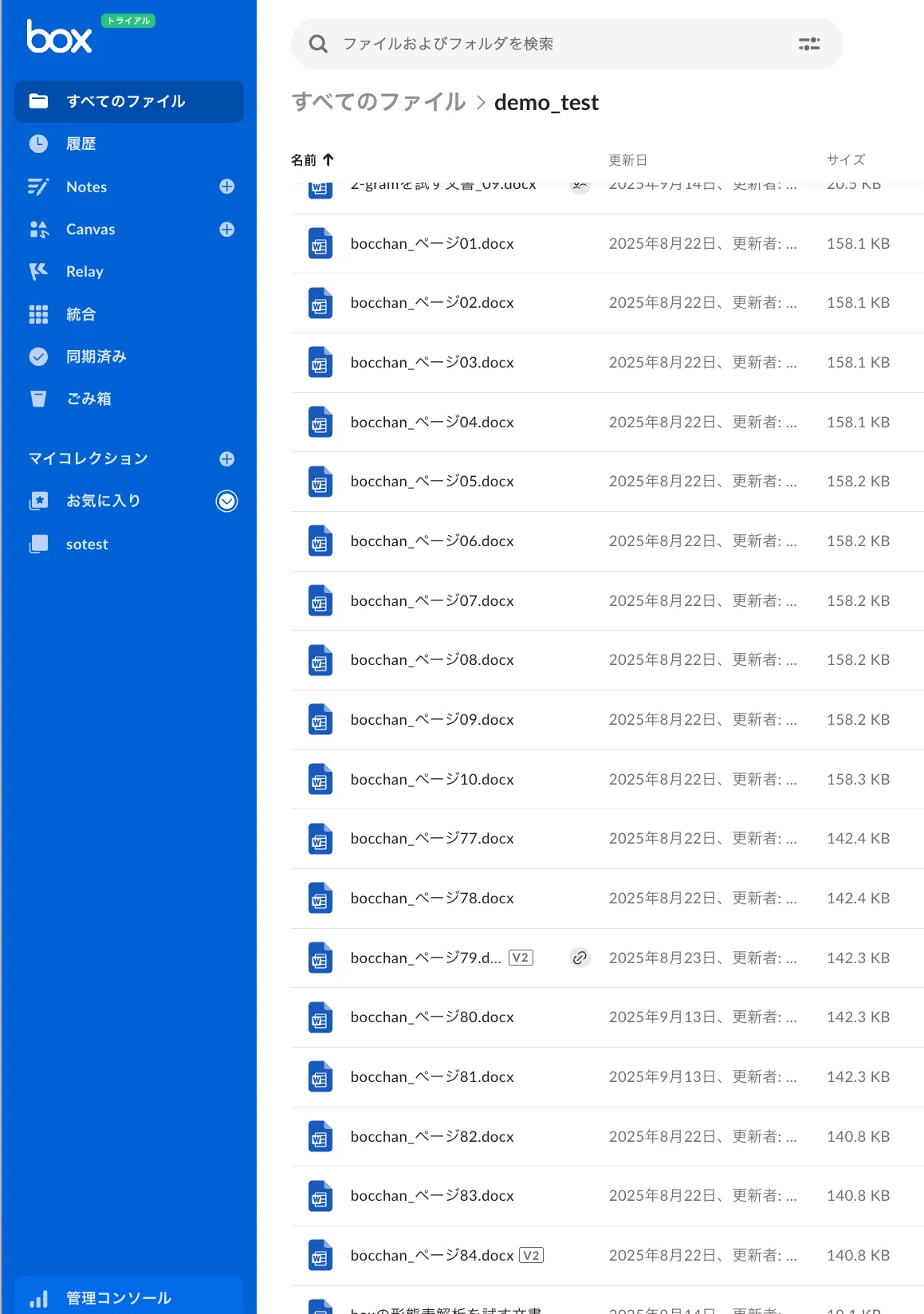Open search filter options icon
This screenshot has width=924, height=1314.
click(808, 44)
